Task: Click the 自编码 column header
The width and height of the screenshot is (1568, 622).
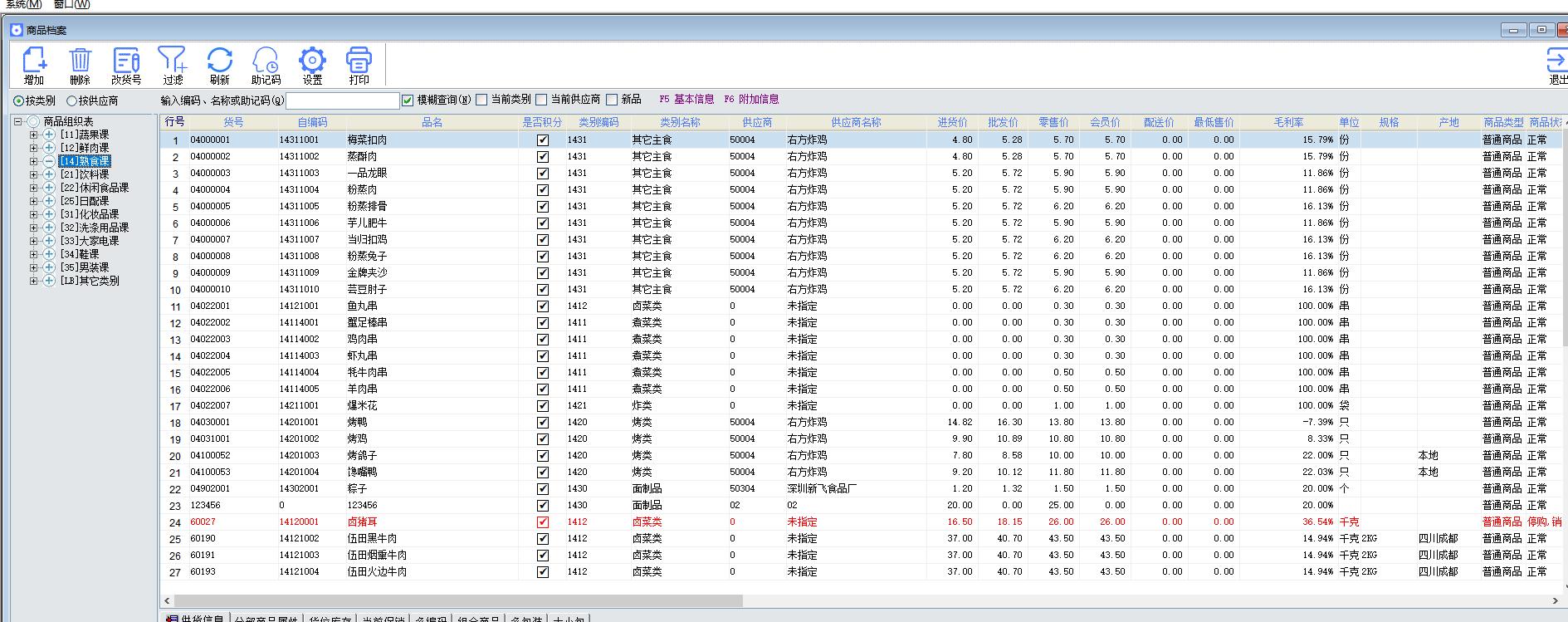Action: [x=312, y=122]
